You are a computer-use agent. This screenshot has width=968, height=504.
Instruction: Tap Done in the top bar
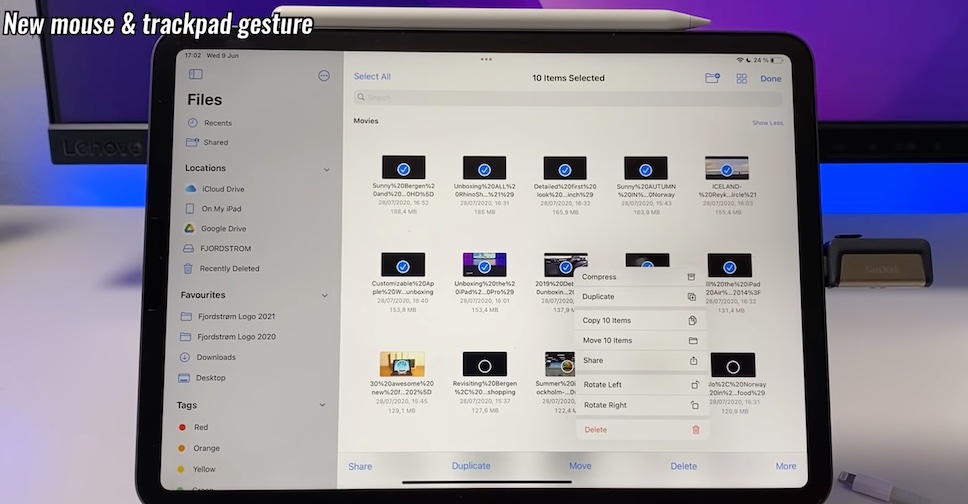pyautogui.click(x=771, y=78)
